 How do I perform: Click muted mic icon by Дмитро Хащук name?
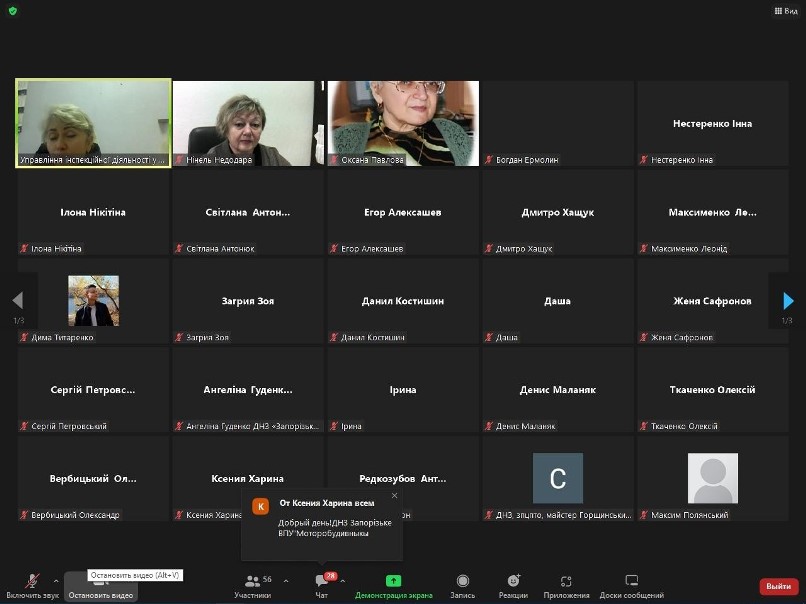489,249
